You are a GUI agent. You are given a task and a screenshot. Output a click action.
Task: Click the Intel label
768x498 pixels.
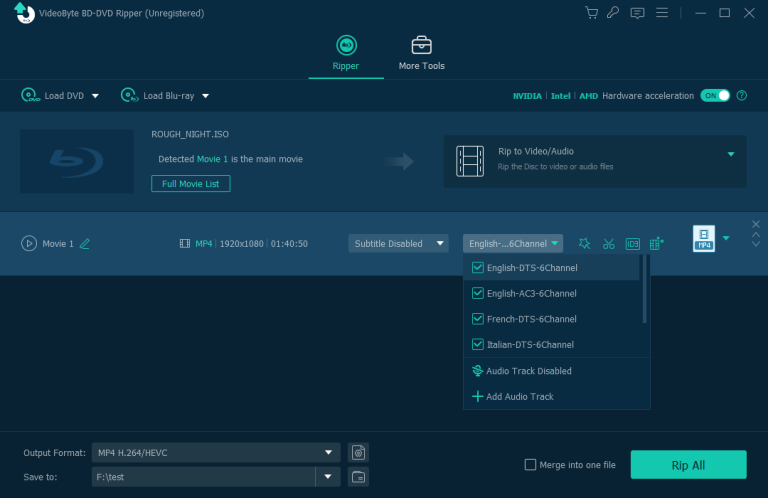[560, 96]
